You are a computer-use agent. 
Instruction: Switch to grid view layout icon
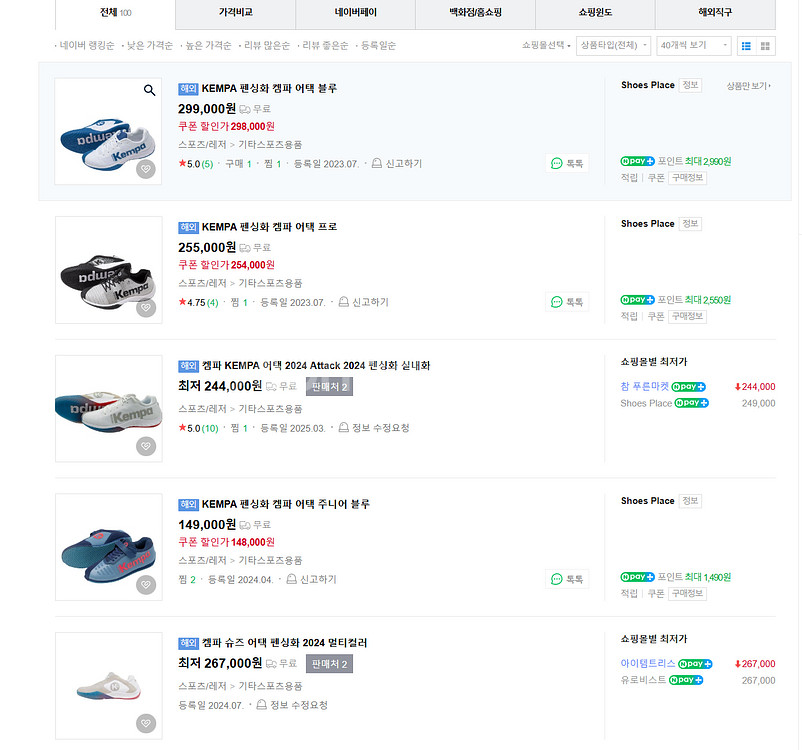[766, 46]
